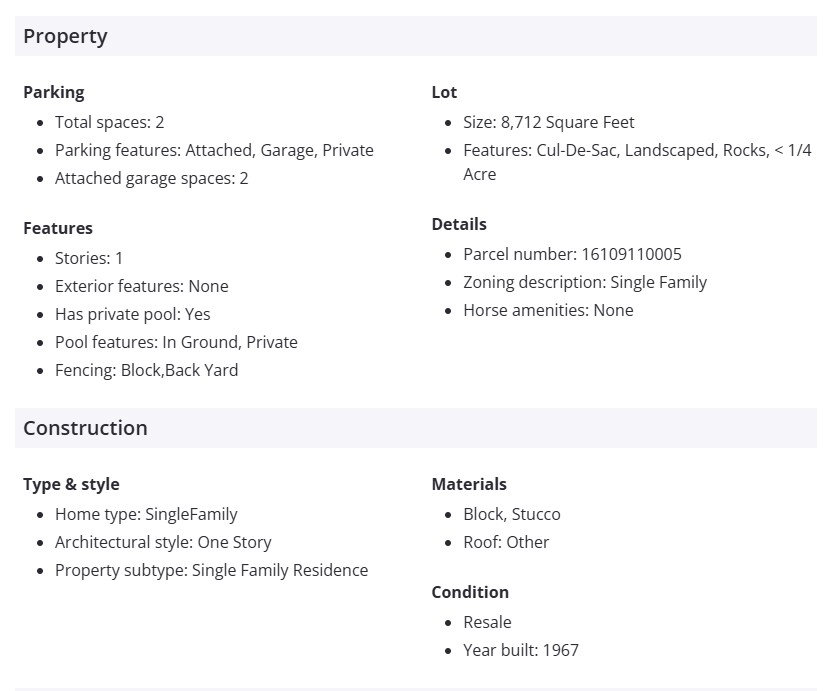Viewport: 831px width, 691px height.
Task: Click the Fencing: Block,Back Yard entry
Action: click(146, 370)
